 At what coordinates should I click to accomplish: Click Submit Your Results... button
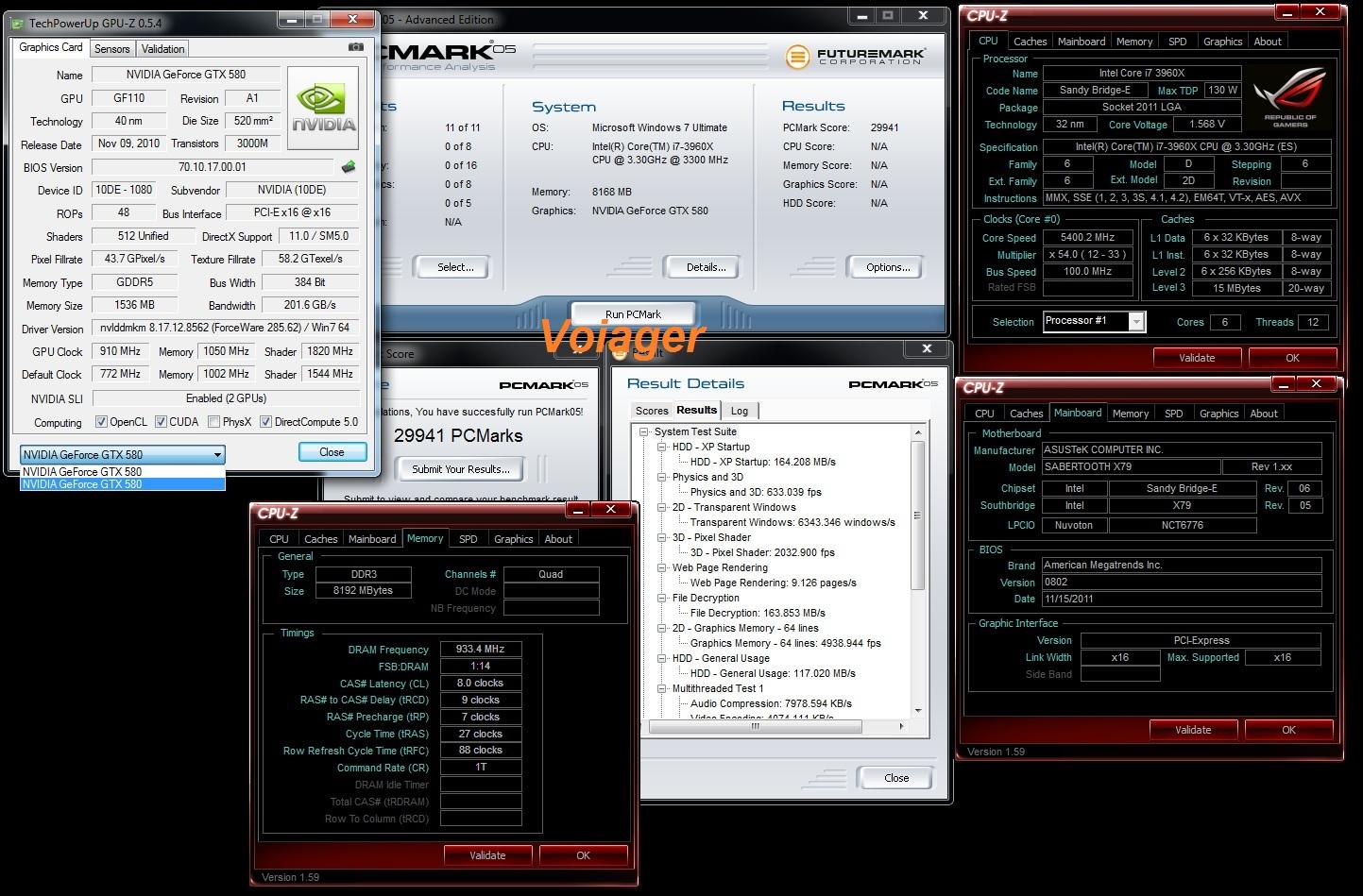(x=461, y=469)
